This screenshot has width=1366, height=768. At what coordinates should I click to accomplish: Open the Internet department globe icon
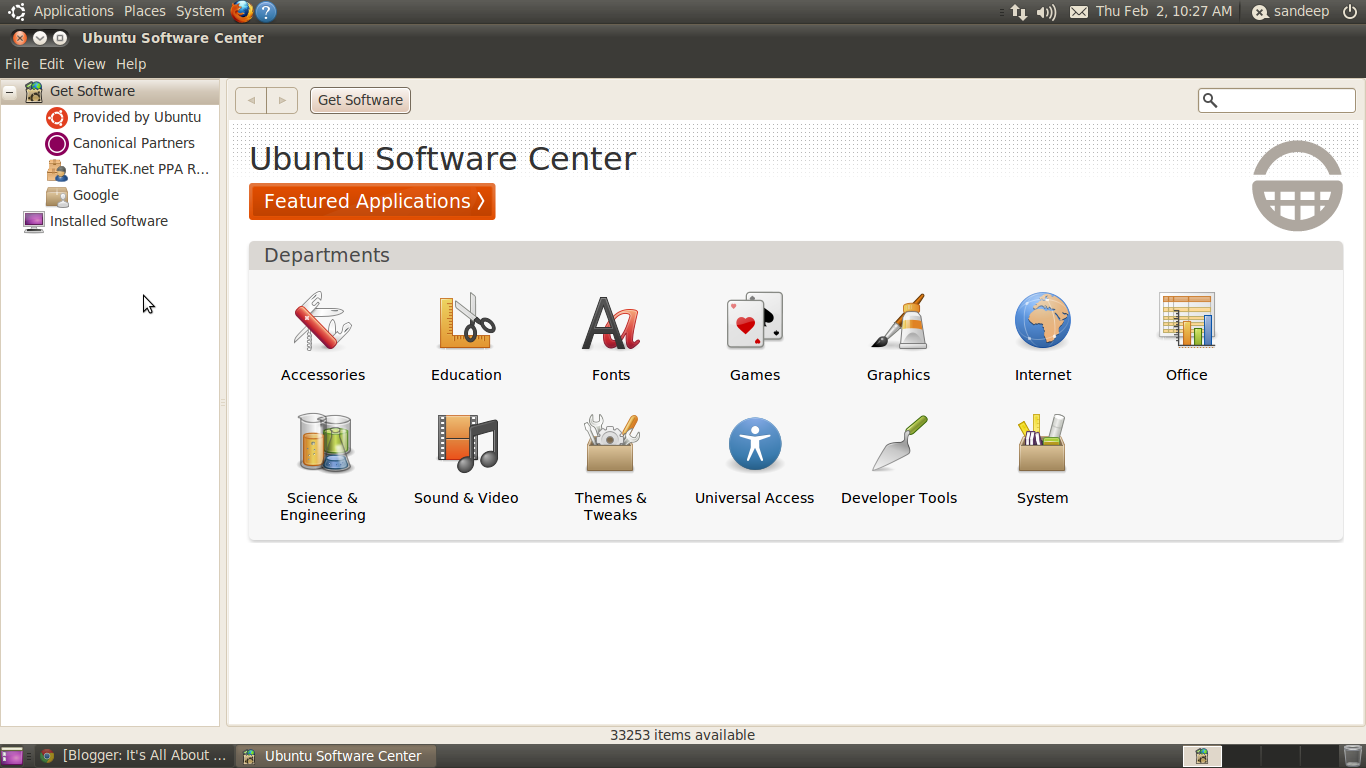click(x=1042, y=320)
